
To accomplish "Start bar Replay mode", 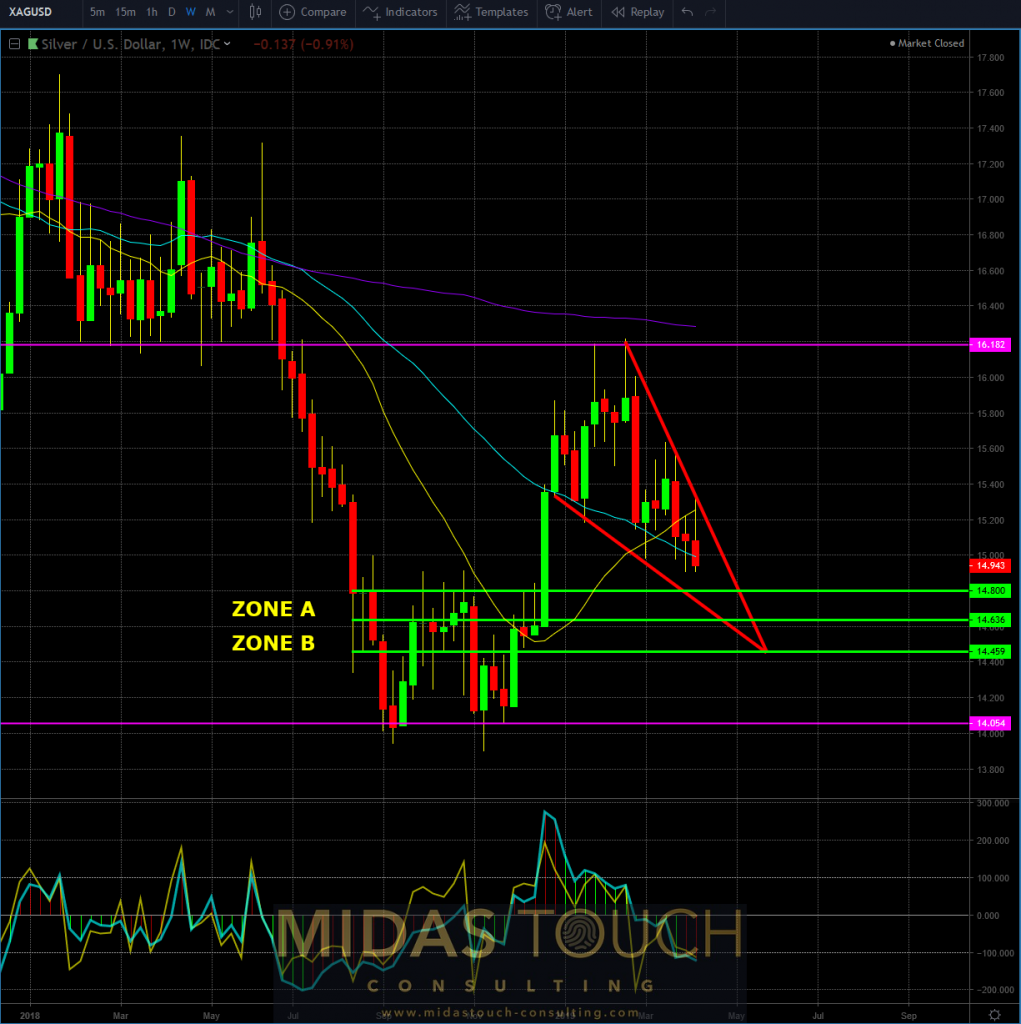I will click(x=637, y=12).
